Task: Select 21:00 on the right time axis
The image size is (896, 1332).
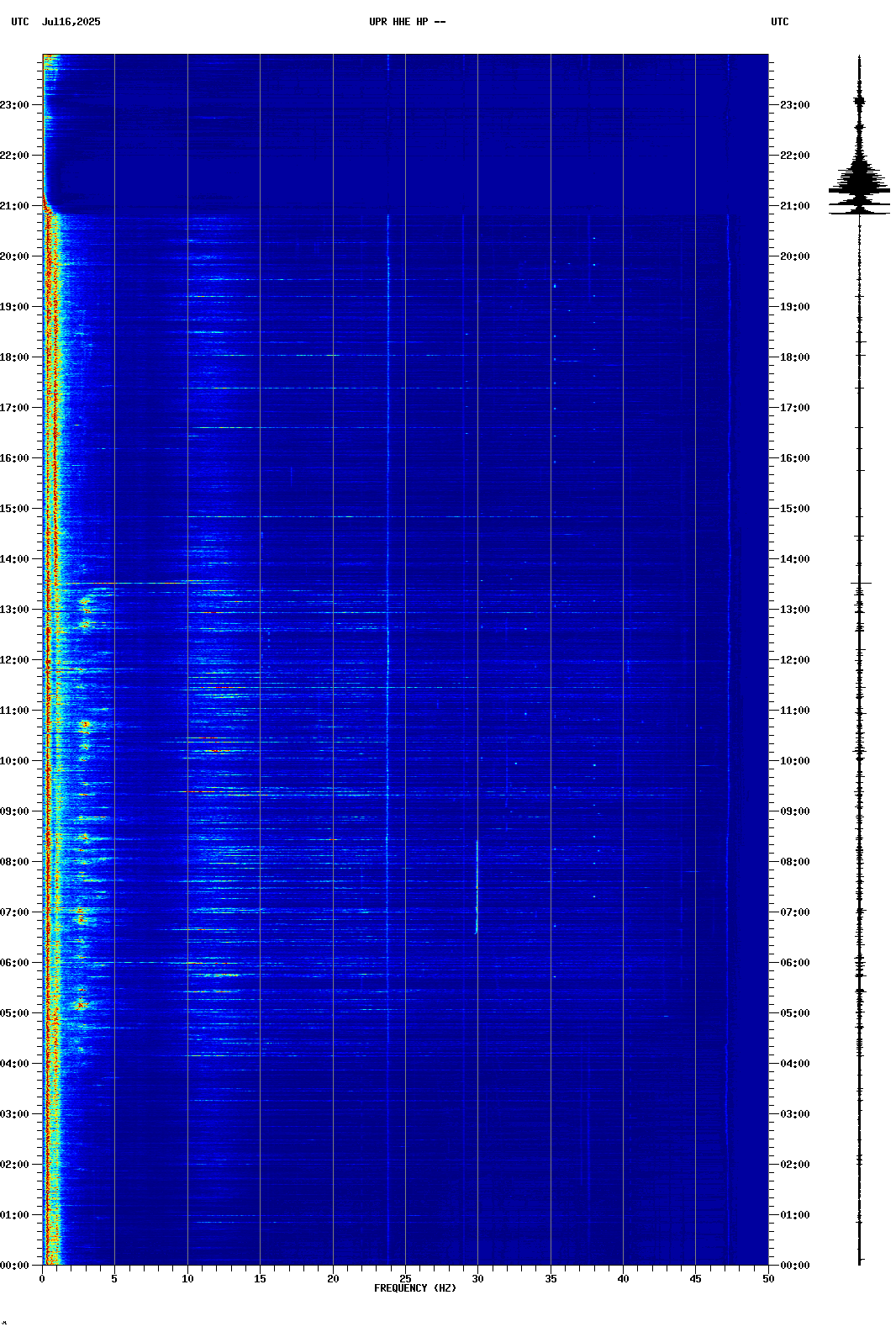Action: 795,206
